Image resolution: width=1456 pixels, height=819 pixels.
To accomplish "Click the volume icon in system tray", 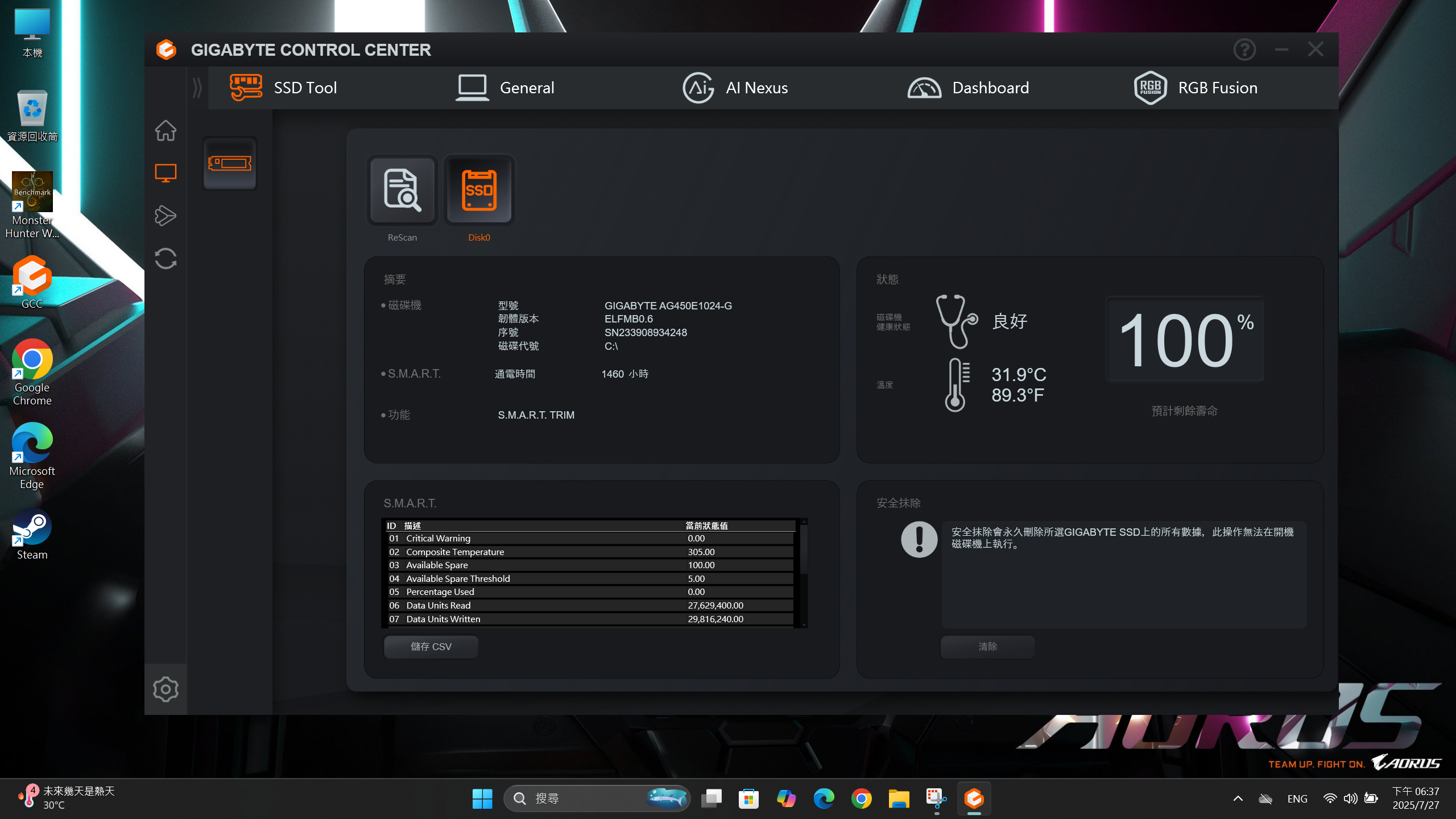I will coord(1350,799).
